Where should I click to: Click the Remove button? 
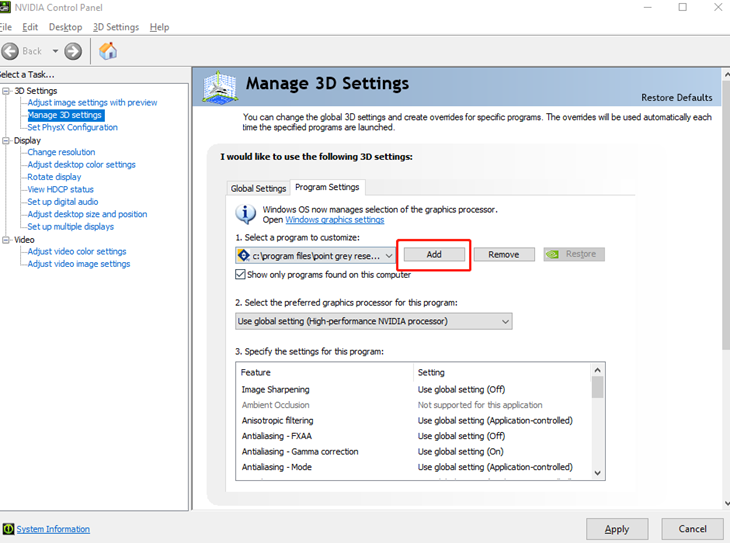click(x=504, y=254)
